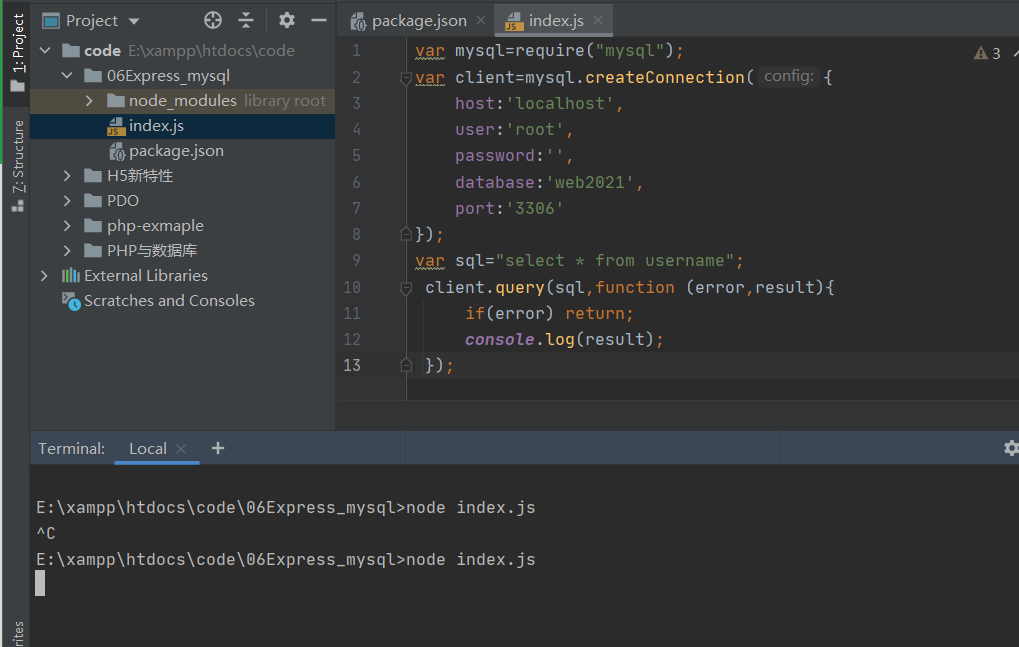Hide the Project panel with minus icon
The width and height of the screenshot is (1019, 647).
click(x=318, y=20)
